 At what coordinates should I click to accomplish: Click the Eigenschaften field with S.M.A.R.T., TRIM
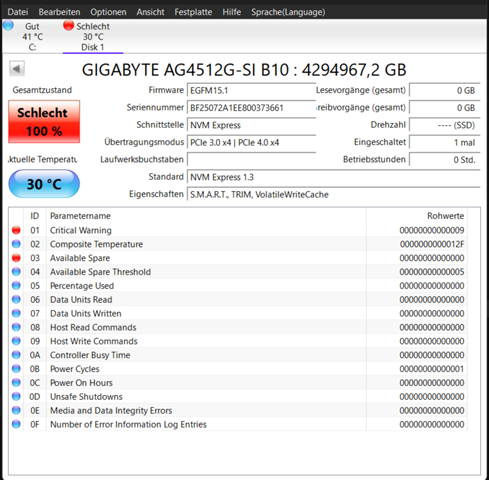[x=334, y=194]
